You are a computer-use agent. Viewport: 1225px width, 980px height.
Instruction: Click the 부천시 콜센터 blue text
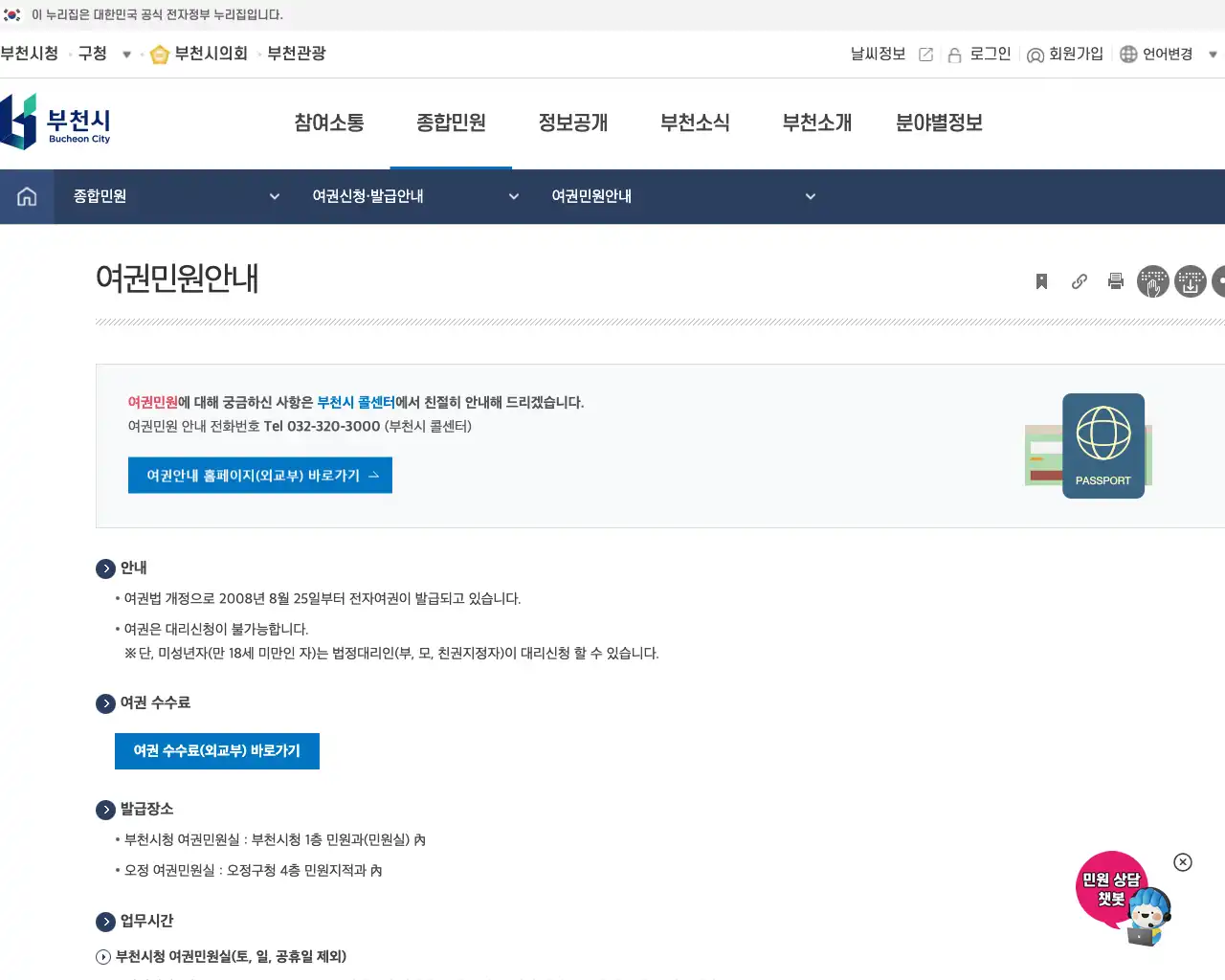356,403
